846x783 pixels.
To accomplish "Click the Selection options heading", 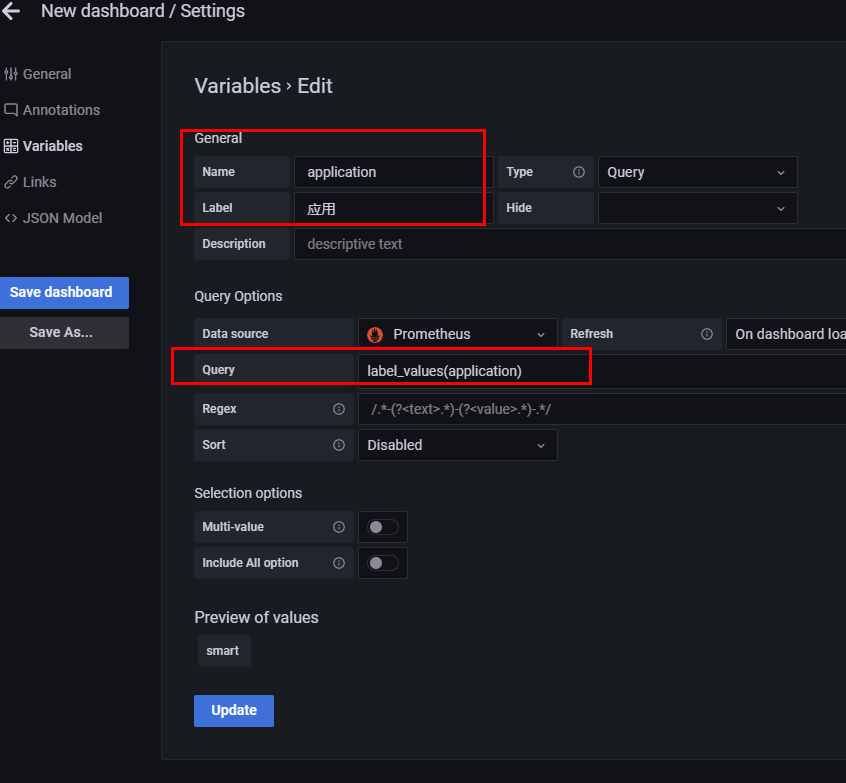I will [248, 493].
